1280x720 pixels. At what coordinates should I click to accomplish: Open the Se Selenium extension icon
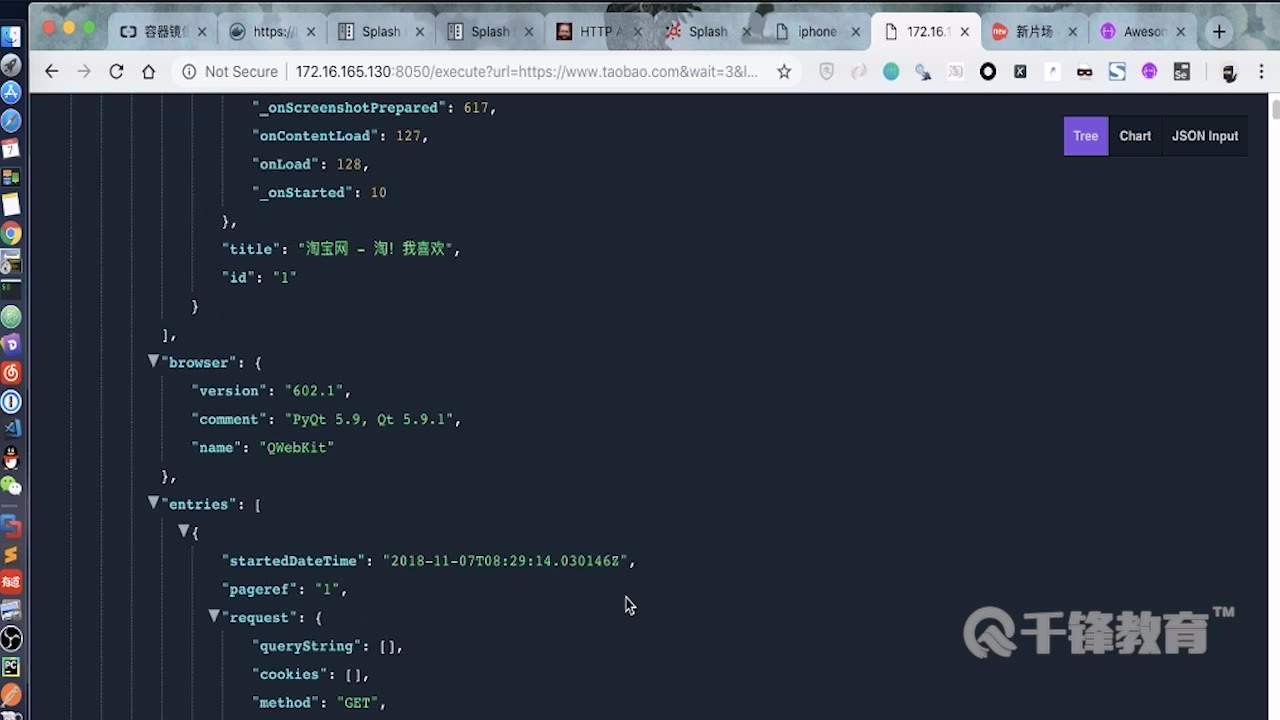click(1181, 72)
